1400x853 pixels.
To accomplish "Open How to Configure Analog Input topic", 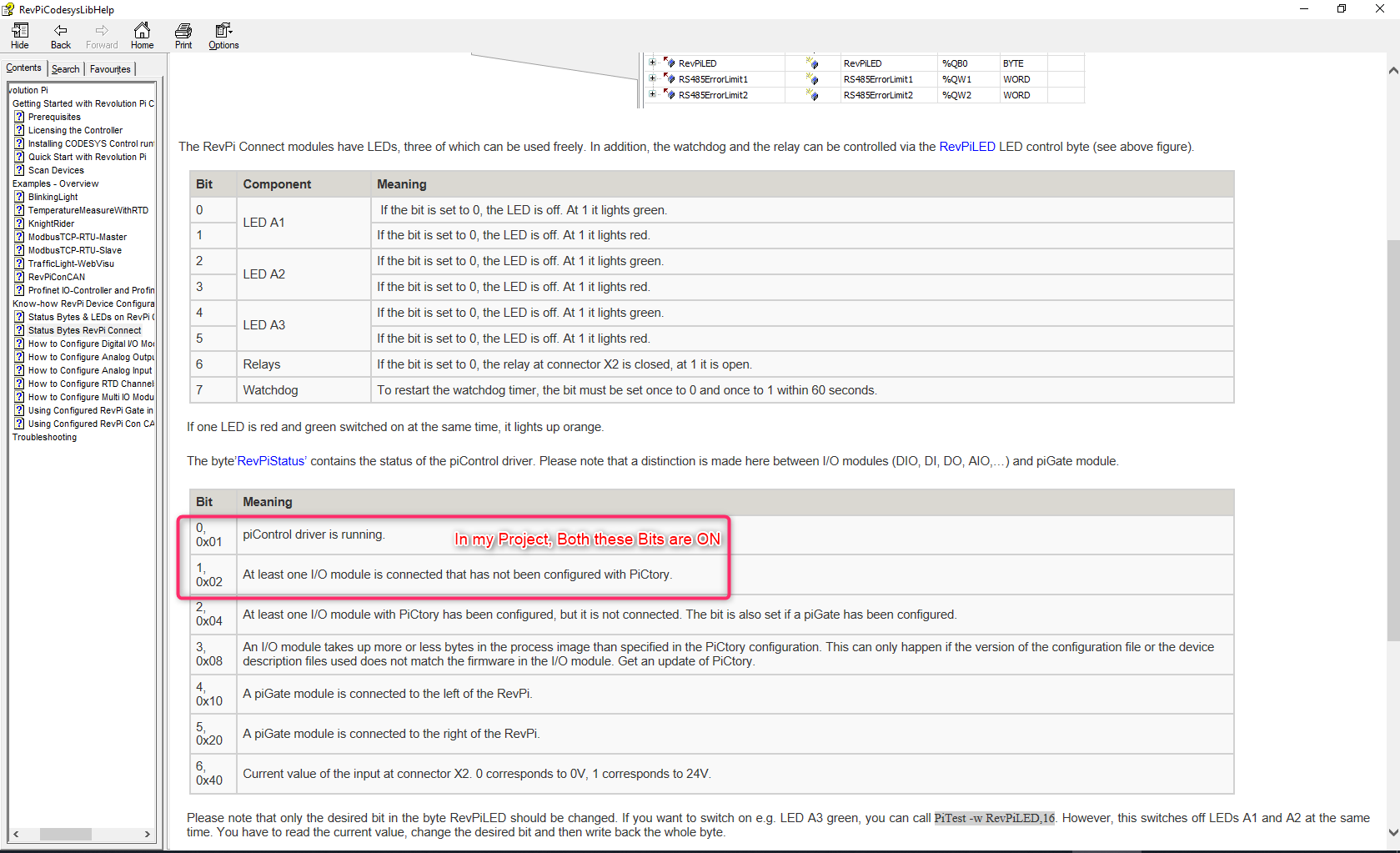I will click(x=90, y=370).
